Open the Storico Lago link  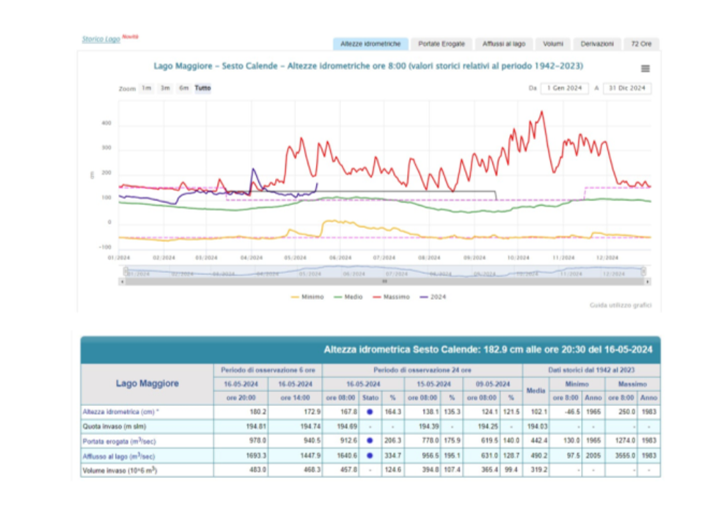click(101, 39)
